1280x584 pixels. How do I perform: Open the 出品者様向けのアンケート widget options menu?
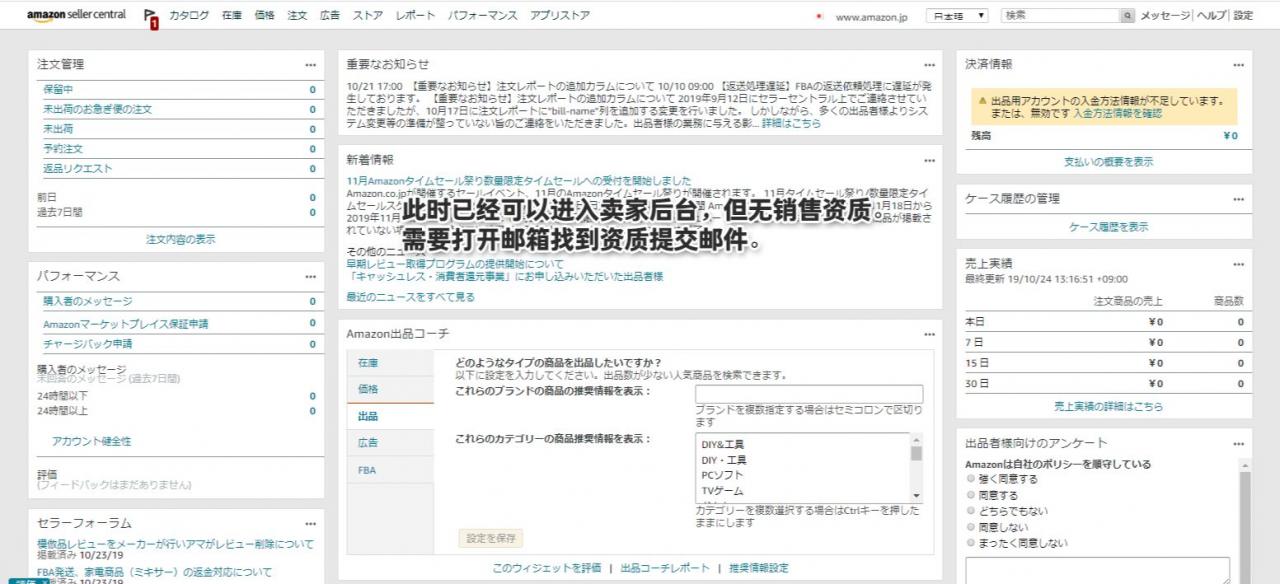point(1239,443)
